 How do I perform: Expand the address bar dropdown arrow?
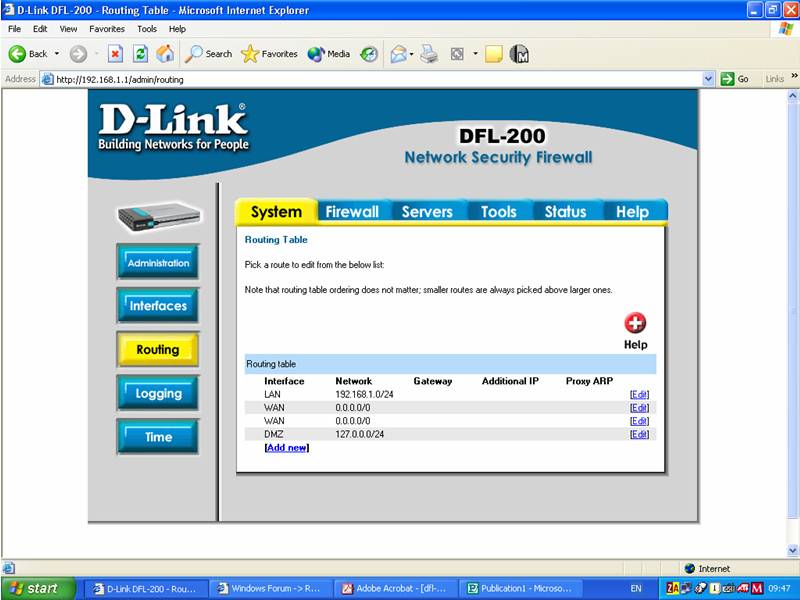pyautogui.click(x=708, y=79)
